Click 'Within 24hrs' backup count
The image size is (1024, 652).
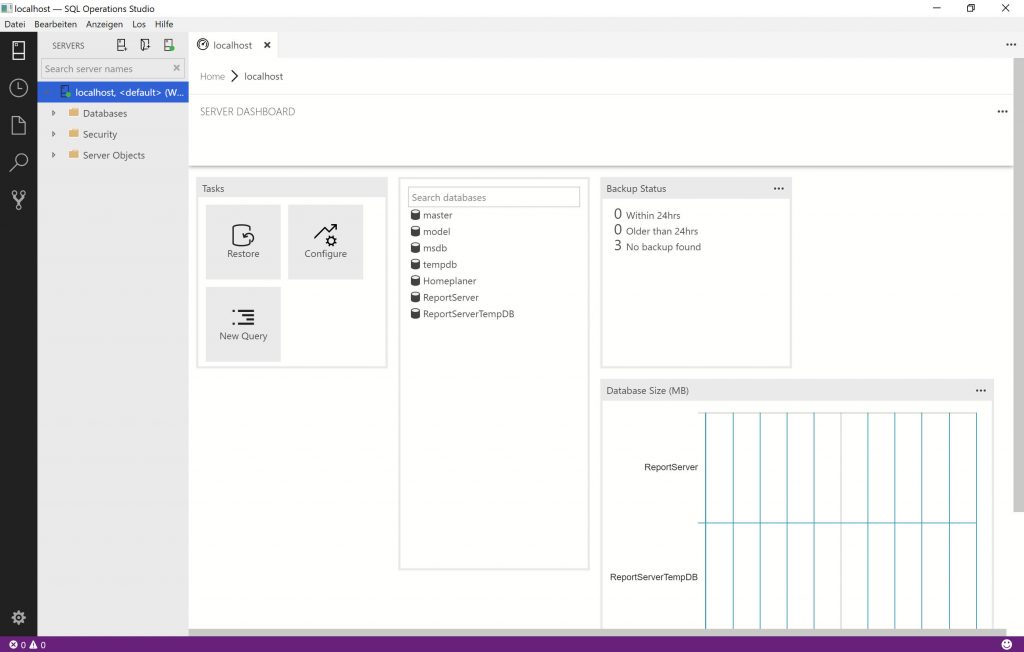click(x=618, y=214)
